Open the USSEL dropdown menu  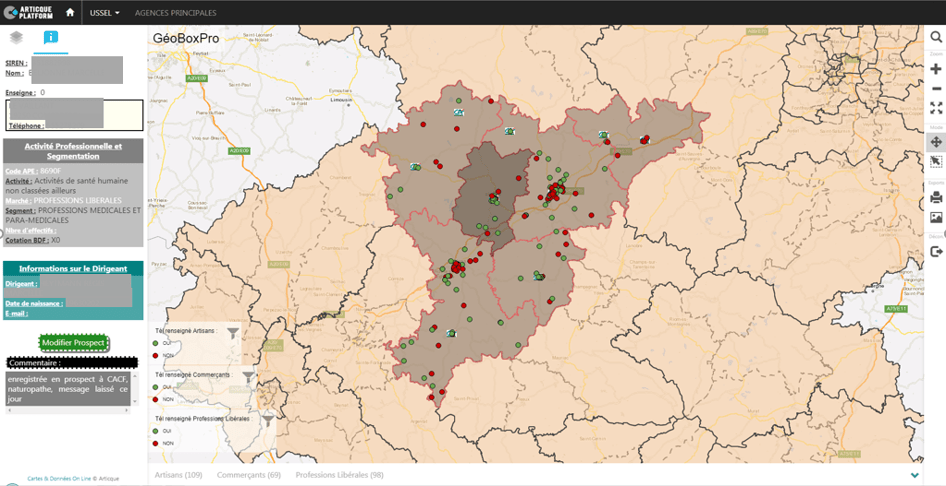coord(104,13)
